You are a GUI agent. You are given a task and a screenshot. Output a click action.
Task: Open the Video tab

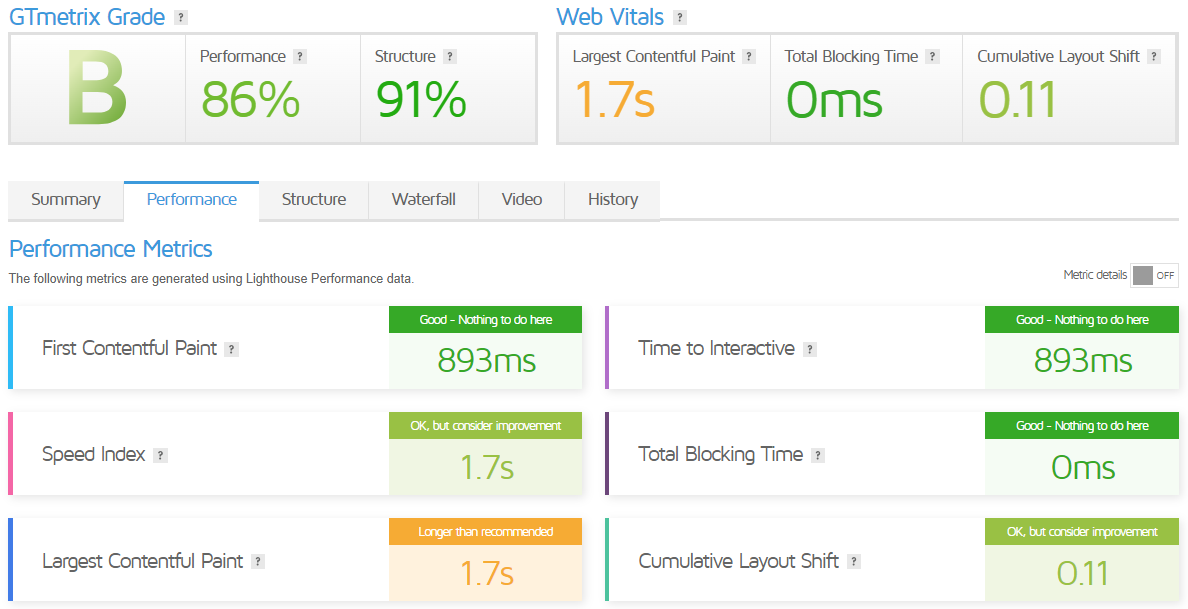click(522, 200)
